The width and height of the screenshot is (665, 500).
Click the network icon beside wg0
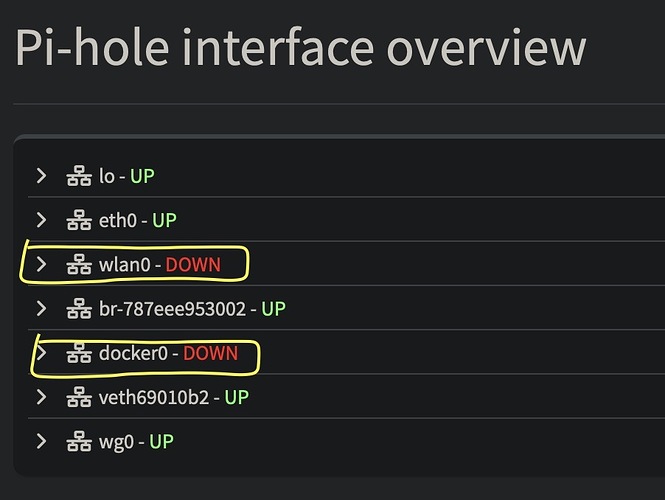coord(78,441)
